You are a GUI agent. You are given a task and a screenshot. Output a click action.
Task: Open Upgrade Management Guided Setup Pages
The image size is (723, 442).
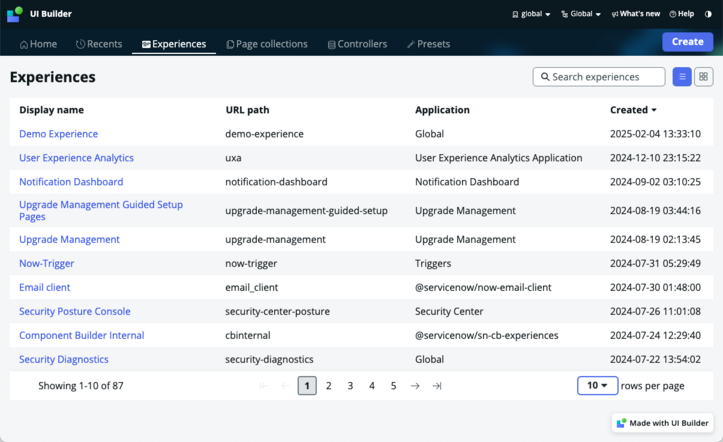[101, 210]
